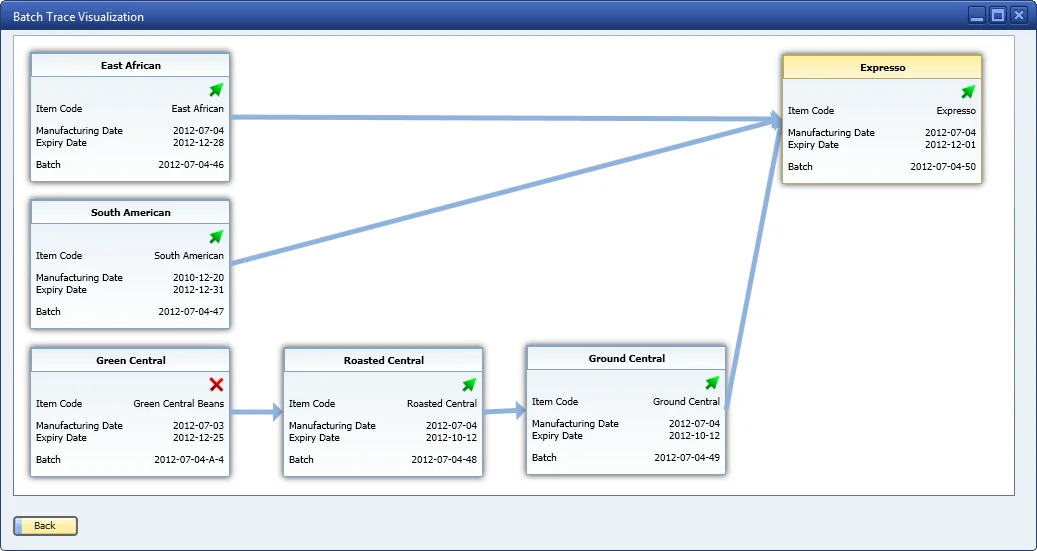The width and height of the screenshot is (1037, 551).
Task: Close the Batch Trace Visualization window
Action: 1018,16
